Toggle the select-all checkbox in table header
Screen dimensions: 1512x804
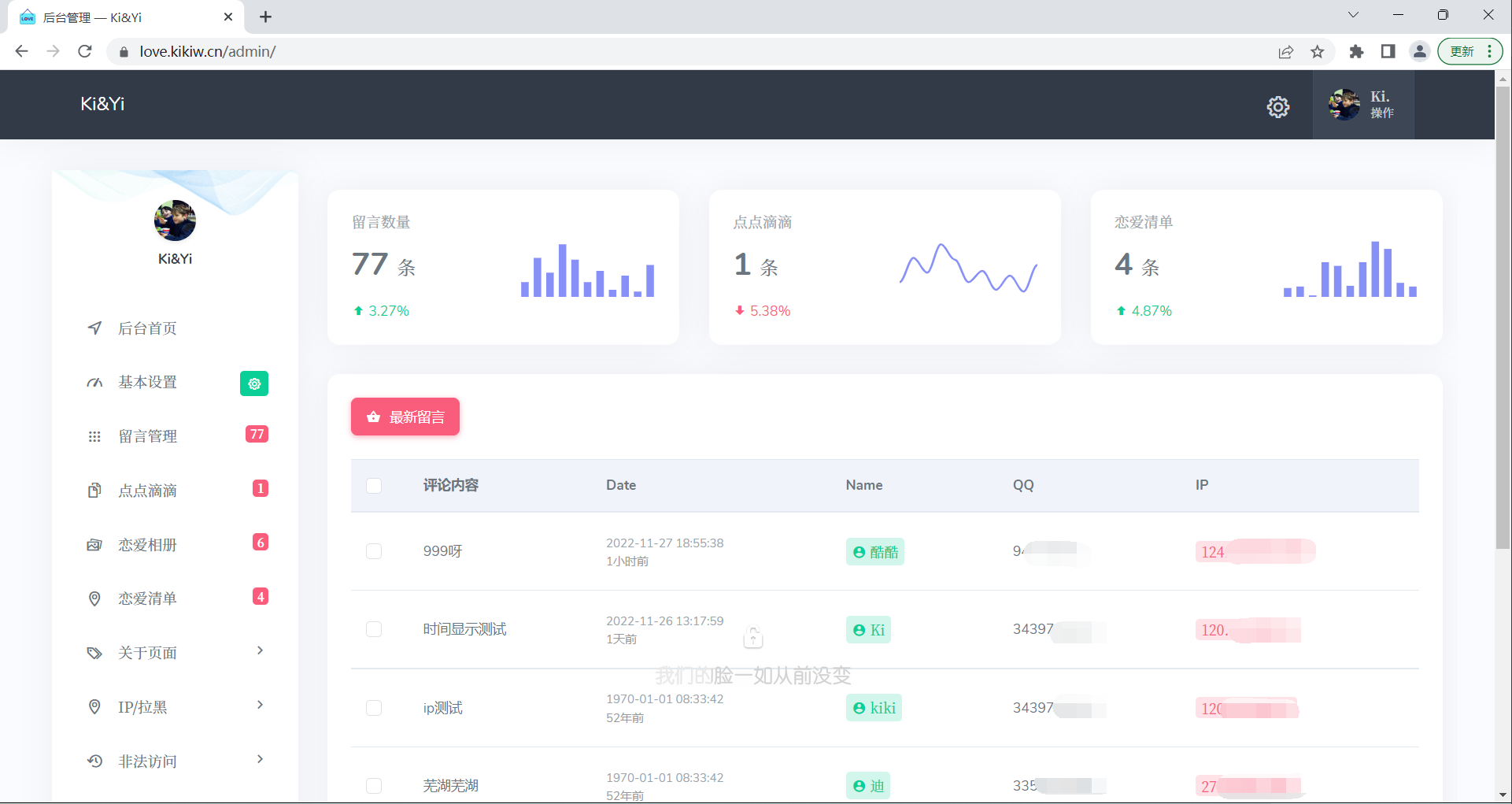[374, 486]
